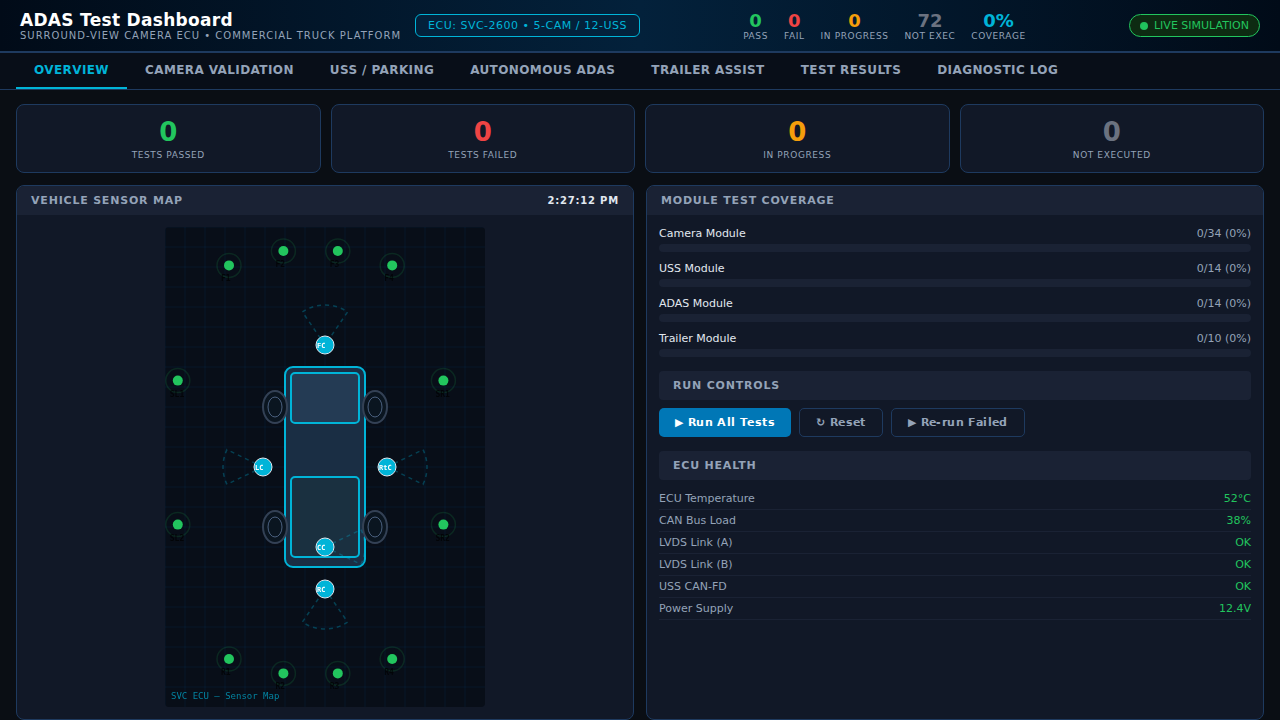
Task: Open the TRAILER ASSIST tab
Action: 707,70
